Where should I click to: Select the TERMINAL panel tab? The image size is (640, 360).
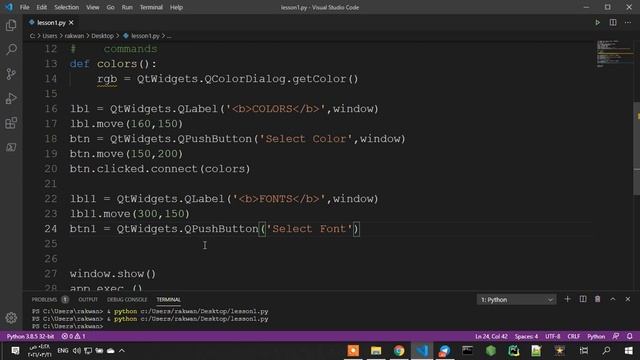(x=169, y=300)
